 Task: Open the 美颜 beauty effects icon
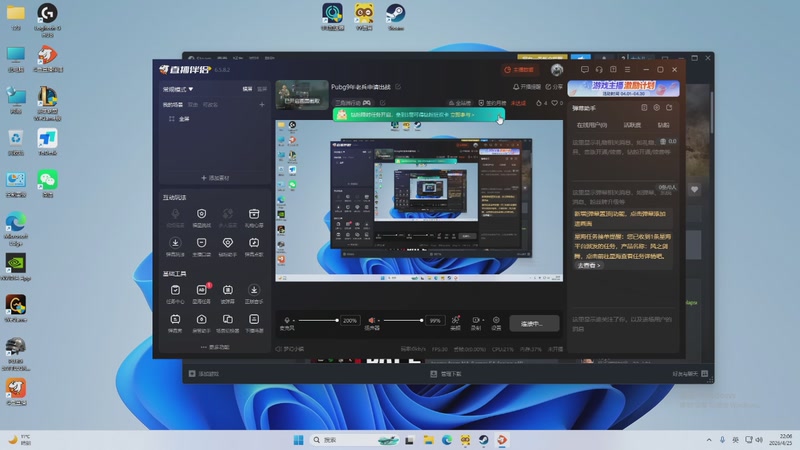456,320
